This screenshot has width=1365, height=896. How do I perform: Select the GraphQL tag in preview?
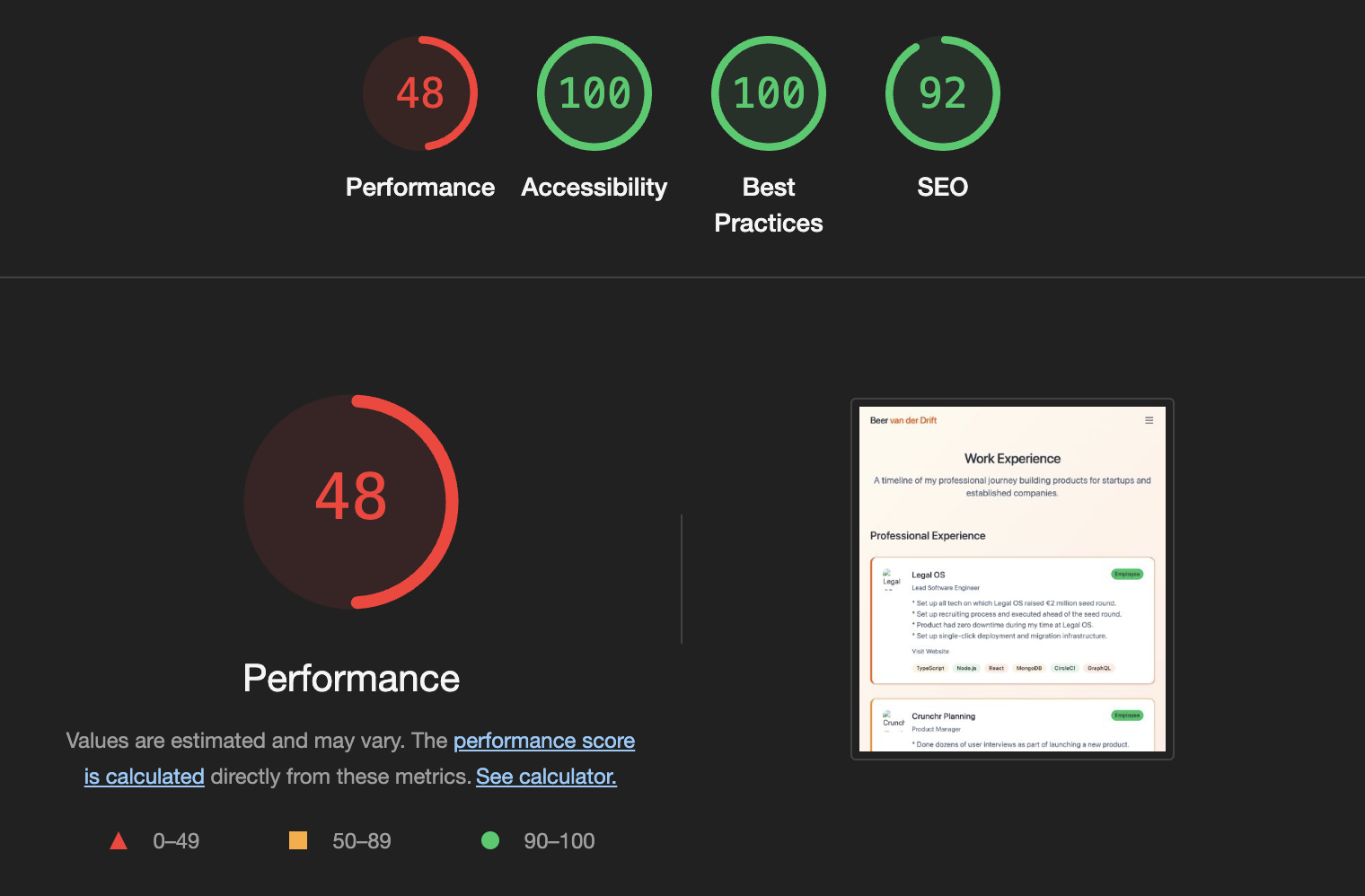click(x=1098, y=668)
